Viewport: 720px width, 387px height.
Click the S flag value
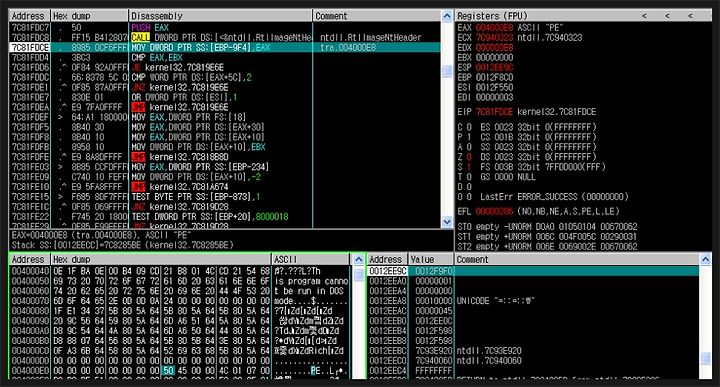coord(469,167)
